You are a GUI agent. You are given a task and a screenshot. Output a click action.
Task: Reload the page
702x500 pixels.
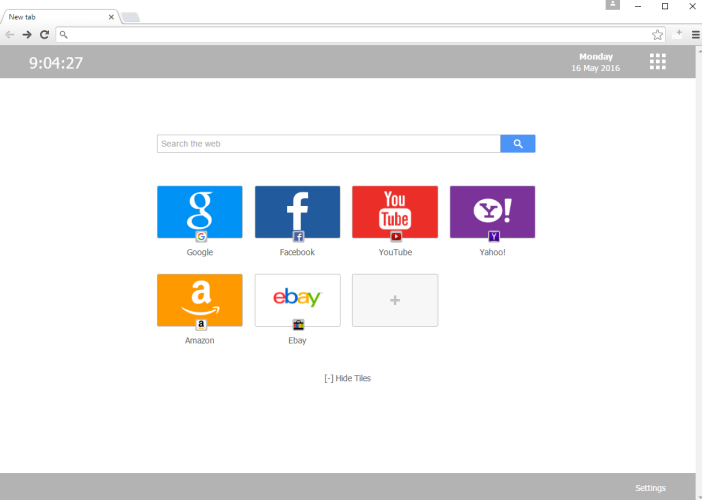[x=44, y=34]
